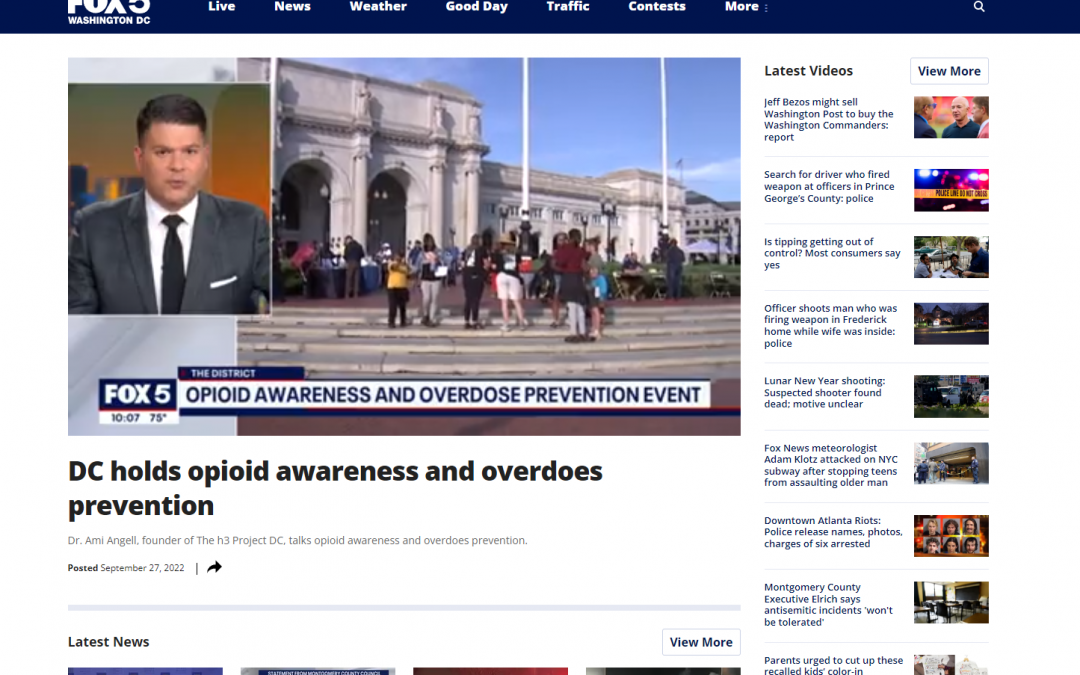Click the Lunar New Year shooting thumbnail
Screen dimensions: 1080x675
(x=951, y=396)
